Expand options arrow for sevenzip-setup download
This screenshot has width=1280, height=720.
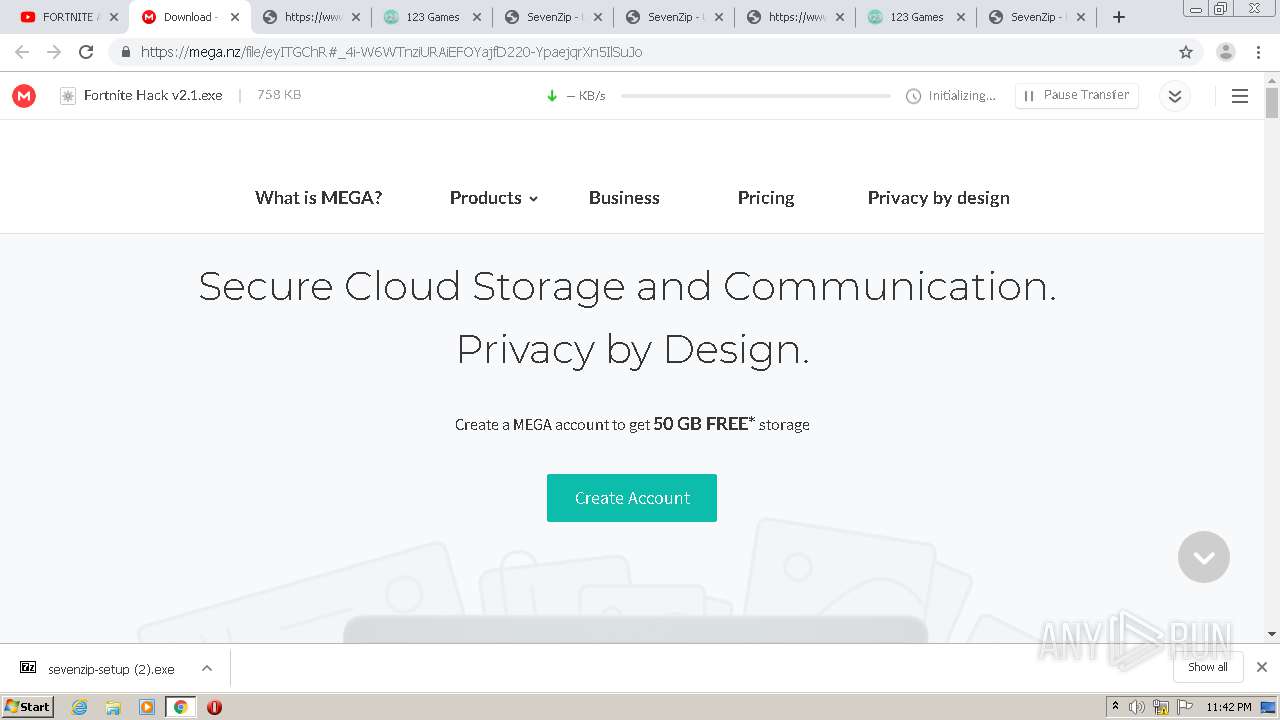(207, 668)
